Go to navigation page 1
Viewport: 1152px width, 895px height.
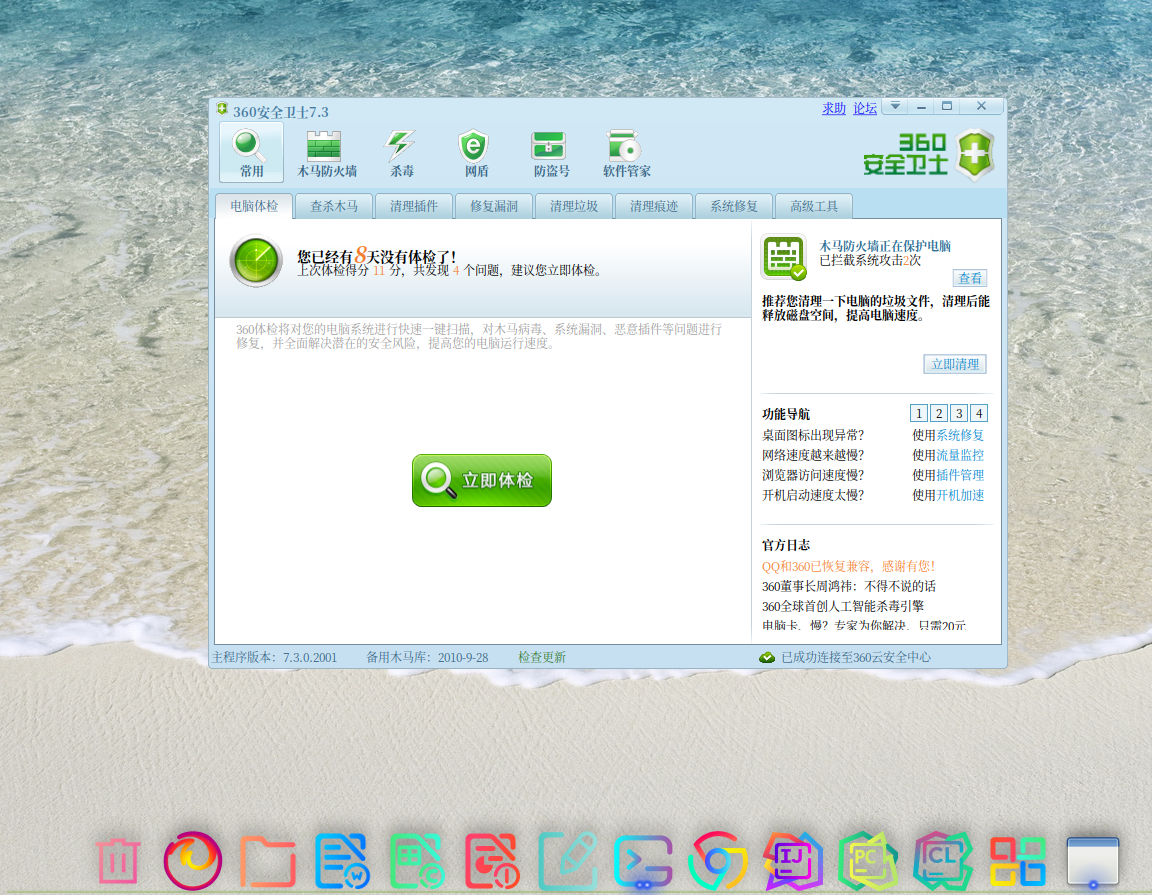tap(918, 413)
